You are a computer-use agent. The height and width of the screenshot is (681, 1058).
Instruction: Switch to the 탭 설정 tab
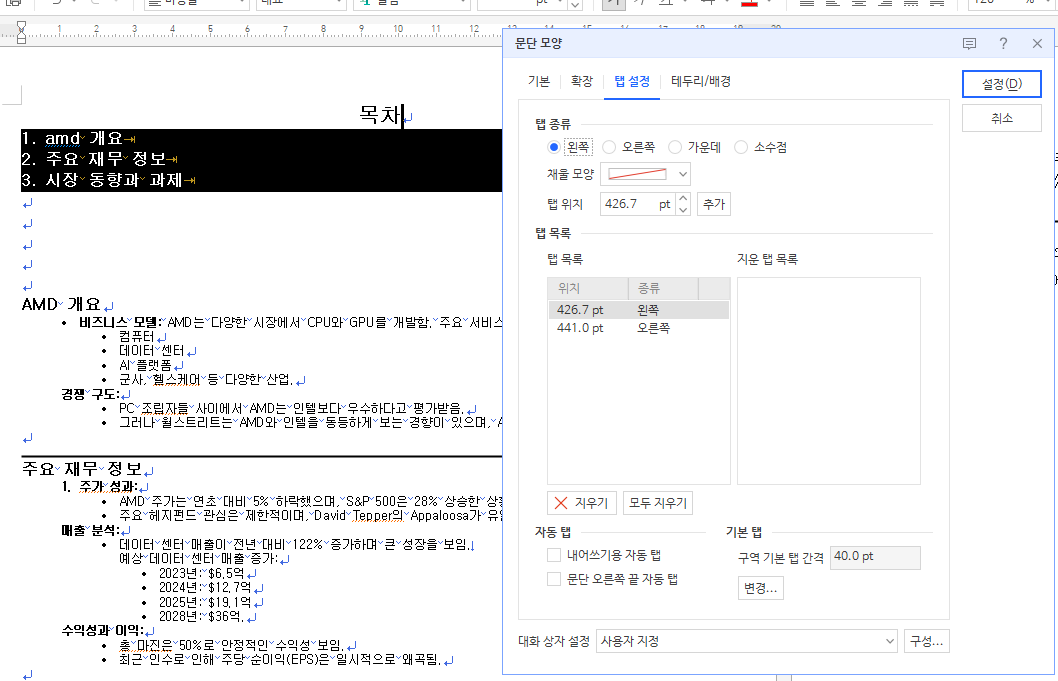pos(632,82)
